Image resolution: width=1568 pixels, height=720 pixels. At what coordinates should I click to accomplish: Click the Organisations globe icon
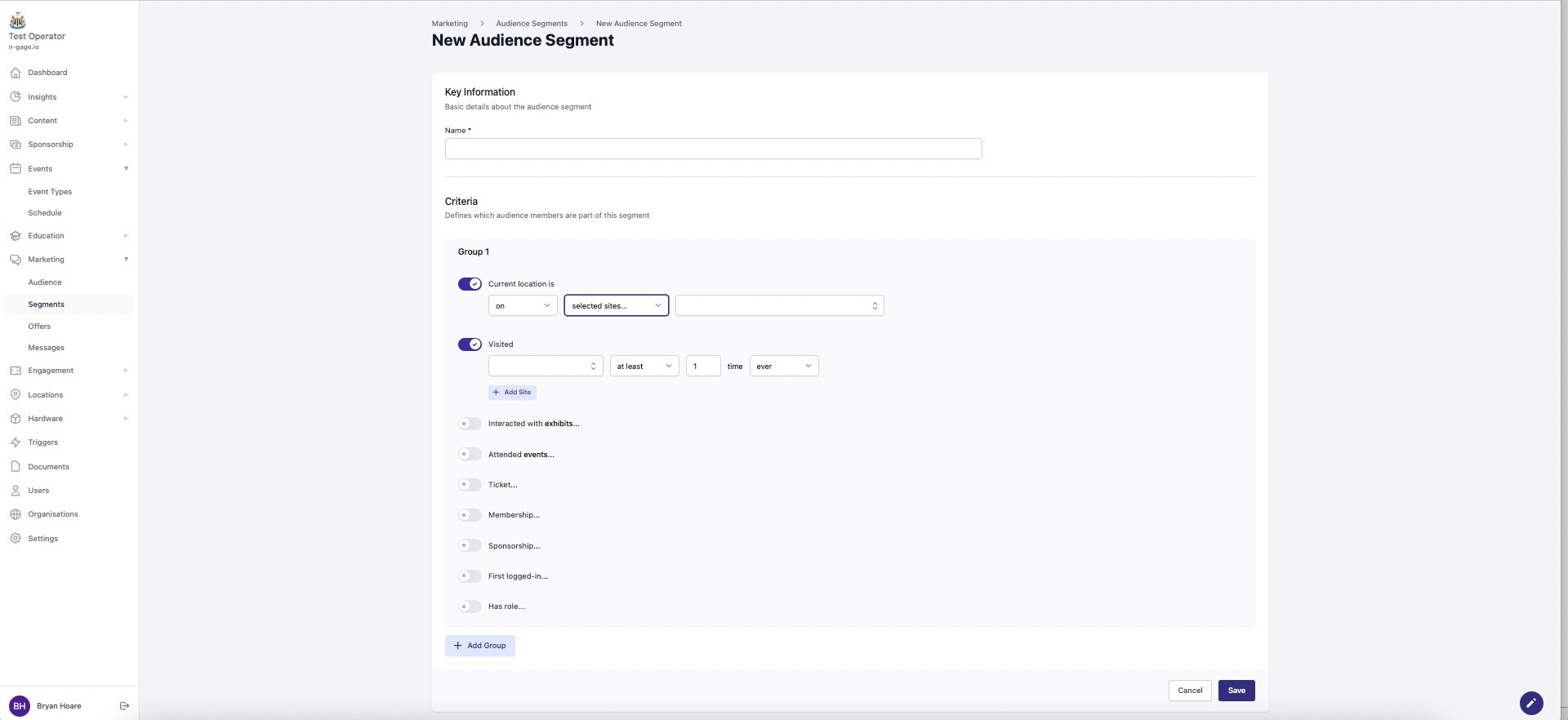(x=16, y=514)
